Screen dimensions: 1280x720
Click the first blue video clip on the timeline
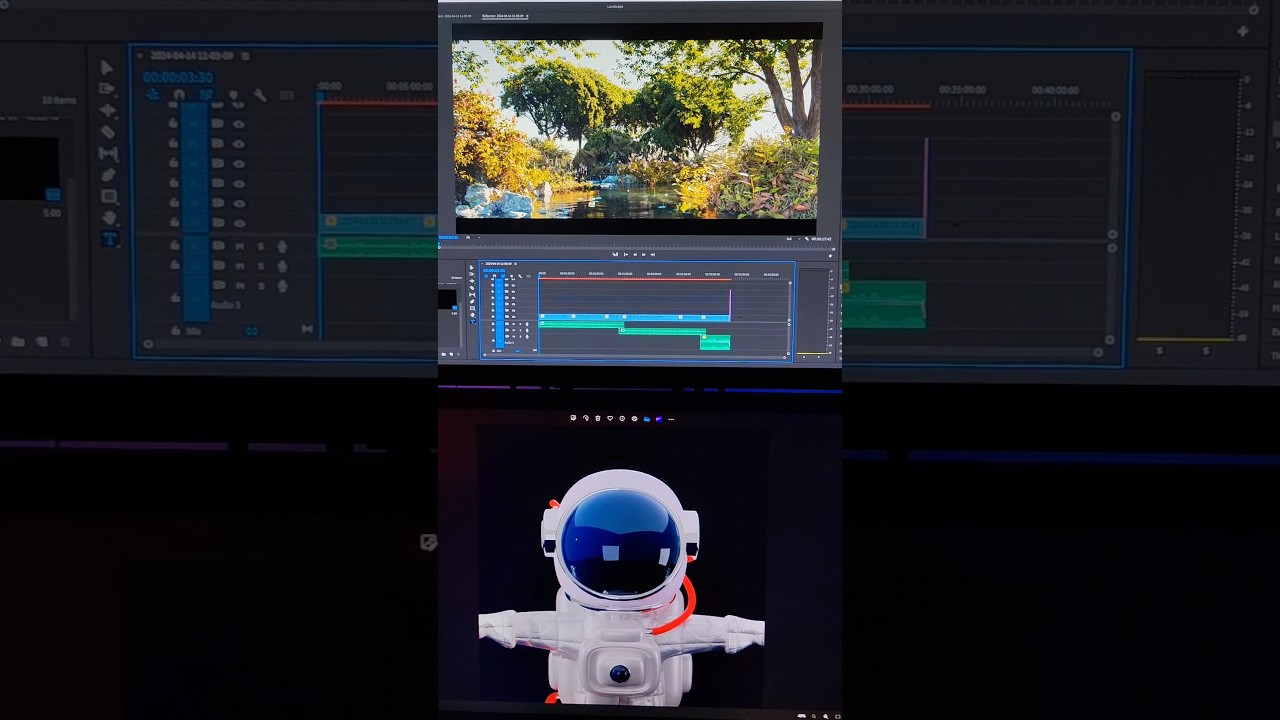[556, 317]
